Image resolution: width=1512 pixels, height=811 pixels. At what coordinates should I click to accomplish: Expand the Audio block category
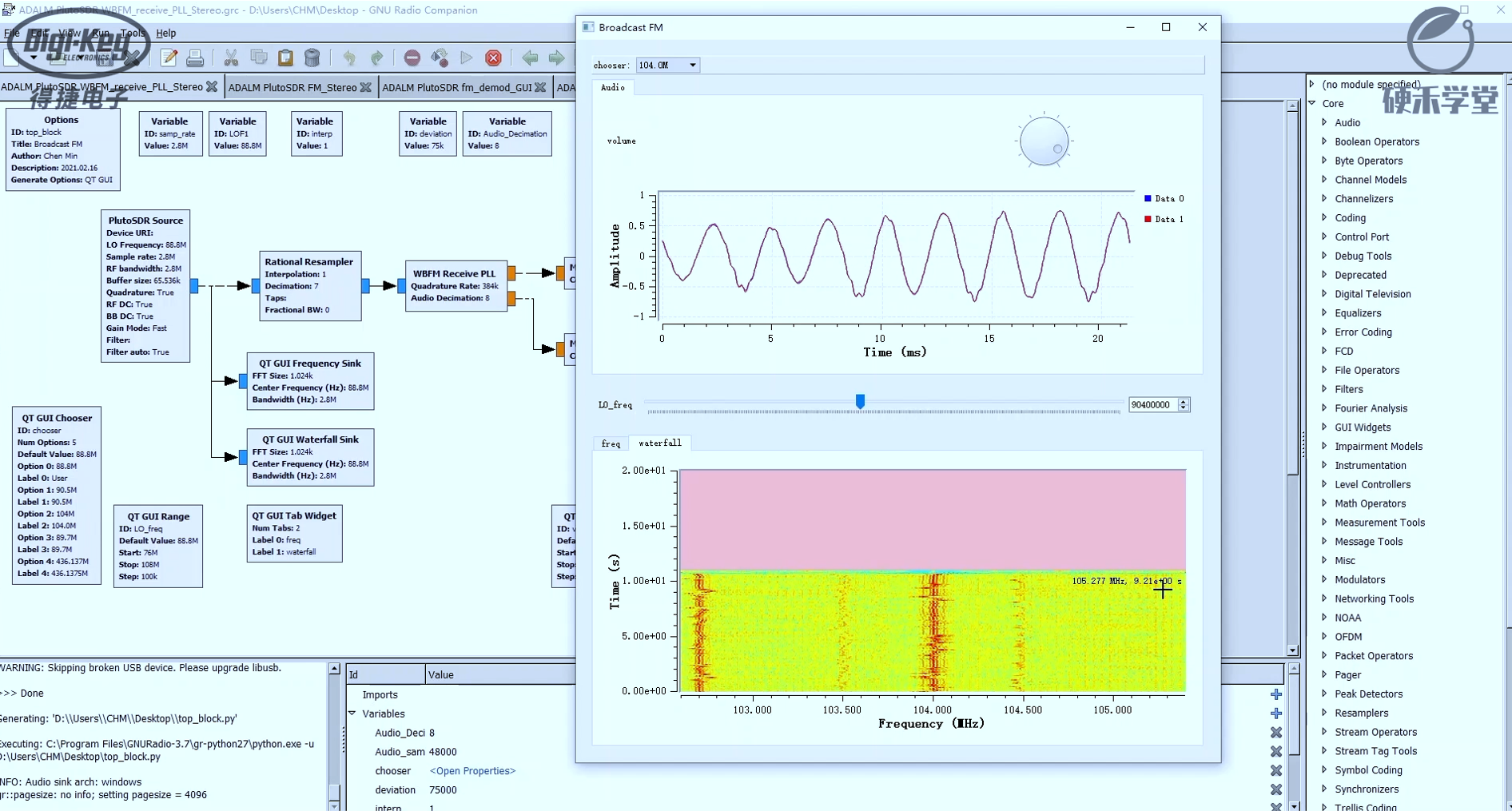[1325, 122]
